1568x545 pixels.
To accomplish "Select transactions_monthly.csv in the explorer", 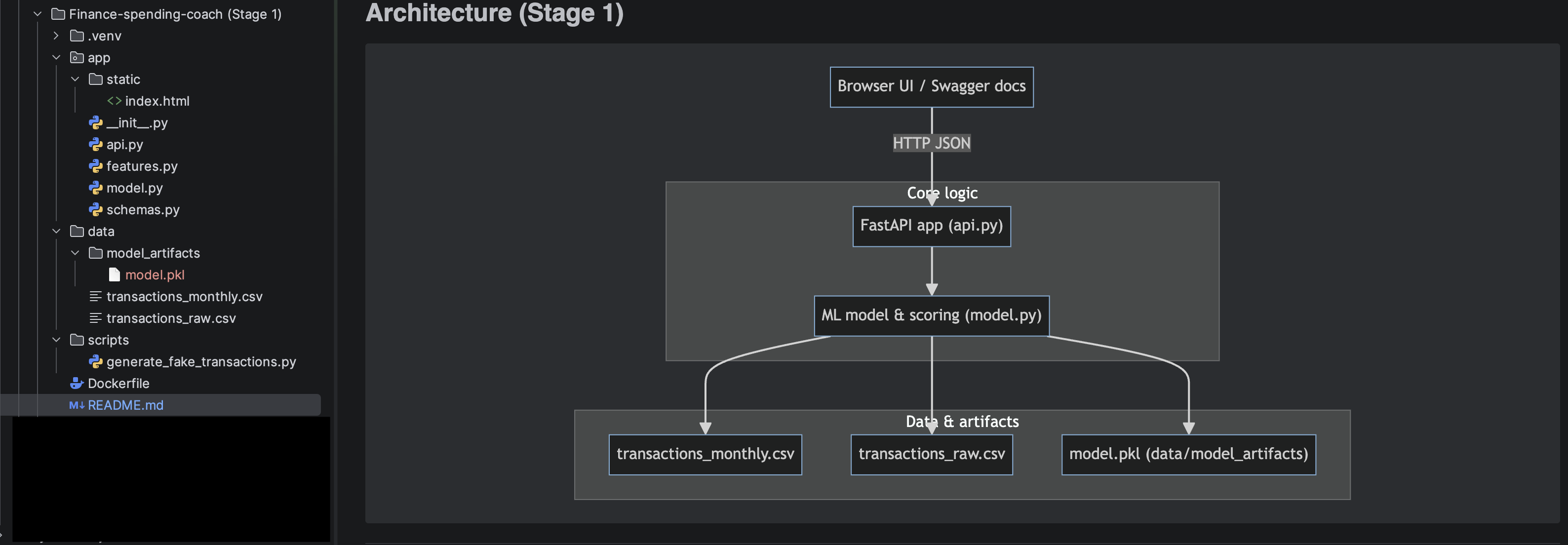I will click(x=185, y=297).
